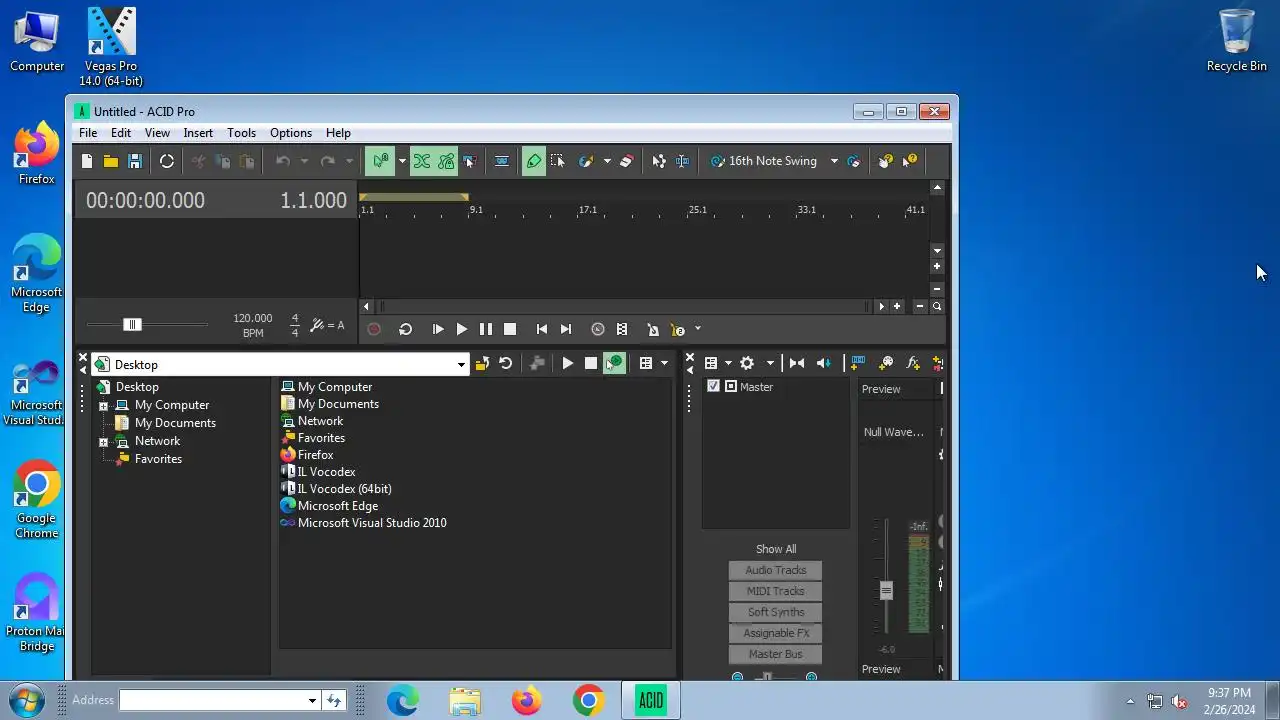Image resolution: width=1280 pixels, height=720 pixels.
Task: Start preview in the Explorer toolbar
Action: coord(568,364)
